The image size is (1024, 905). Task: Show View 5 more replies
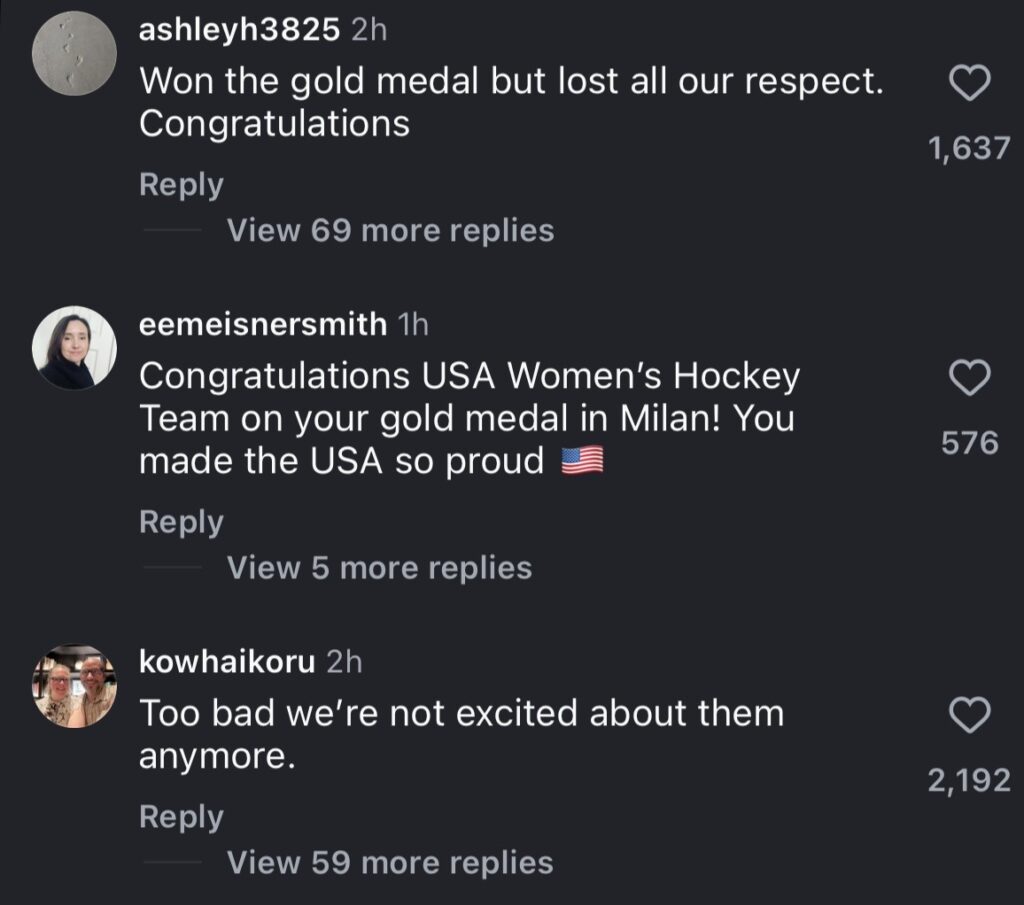pyautogui.click(x=379, y=568)
